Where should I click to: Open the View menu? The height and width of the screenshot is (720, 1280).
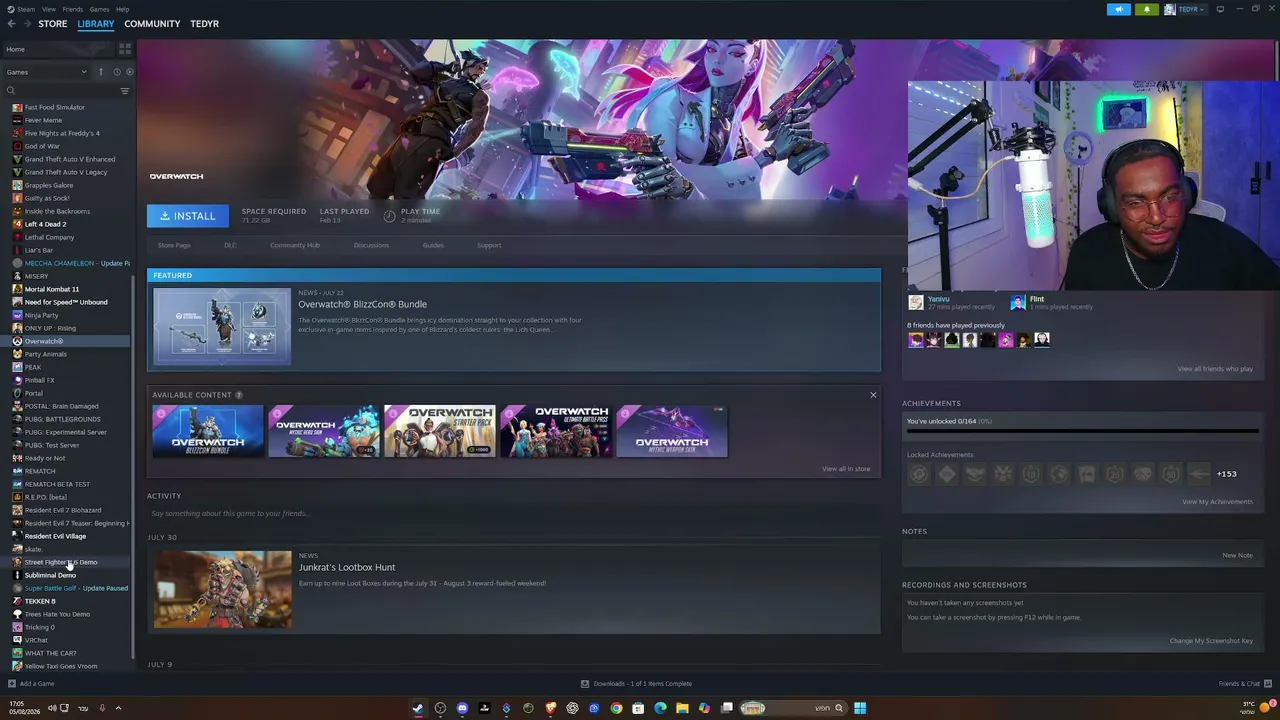coord(49,9)
